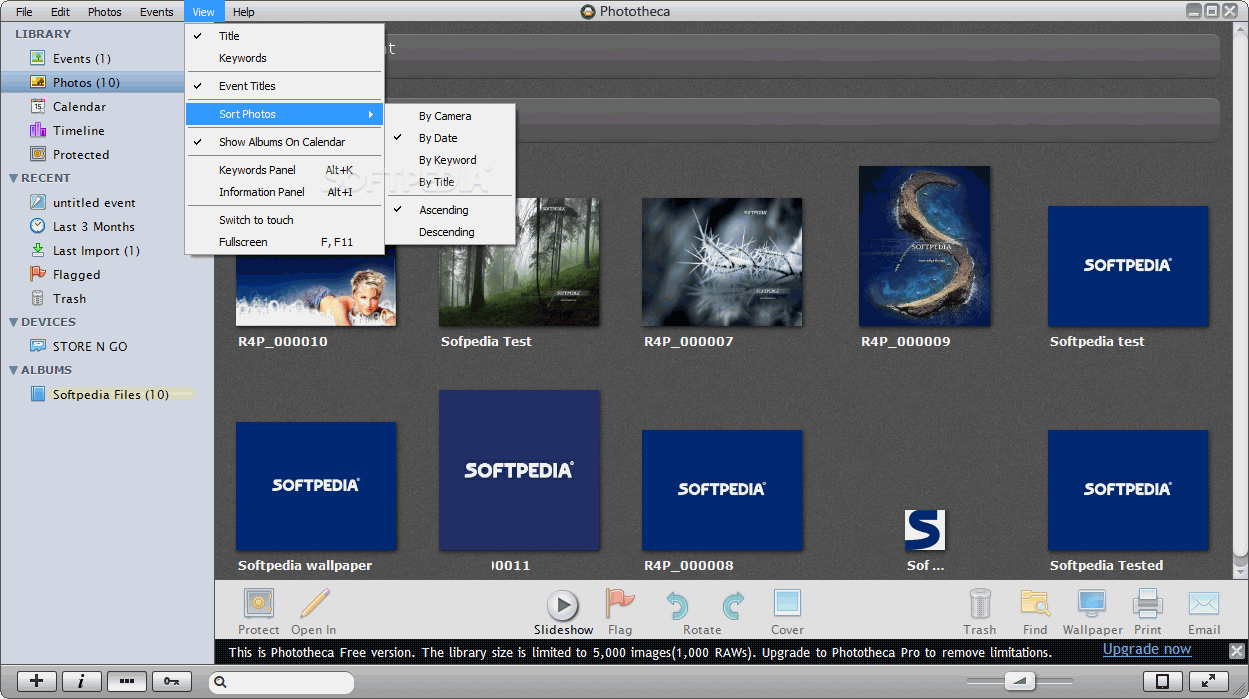Image resolution: width=1249 pixels, height=699 pixels.
Task: Click the plus add button
Action: 37,681
